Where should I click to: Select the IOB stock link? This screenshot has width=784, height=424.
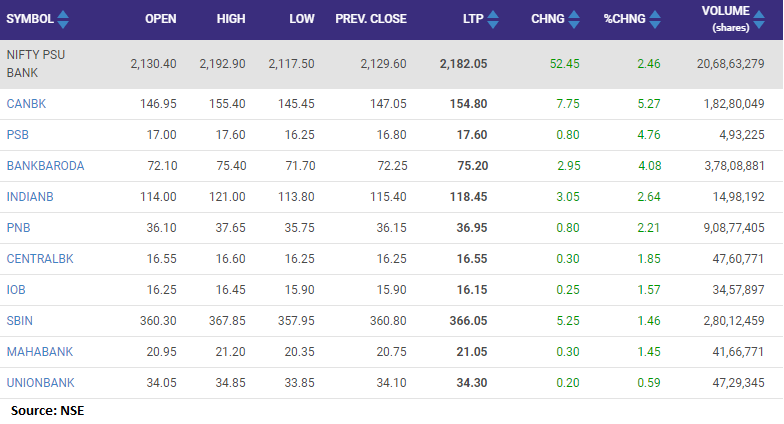17,289
